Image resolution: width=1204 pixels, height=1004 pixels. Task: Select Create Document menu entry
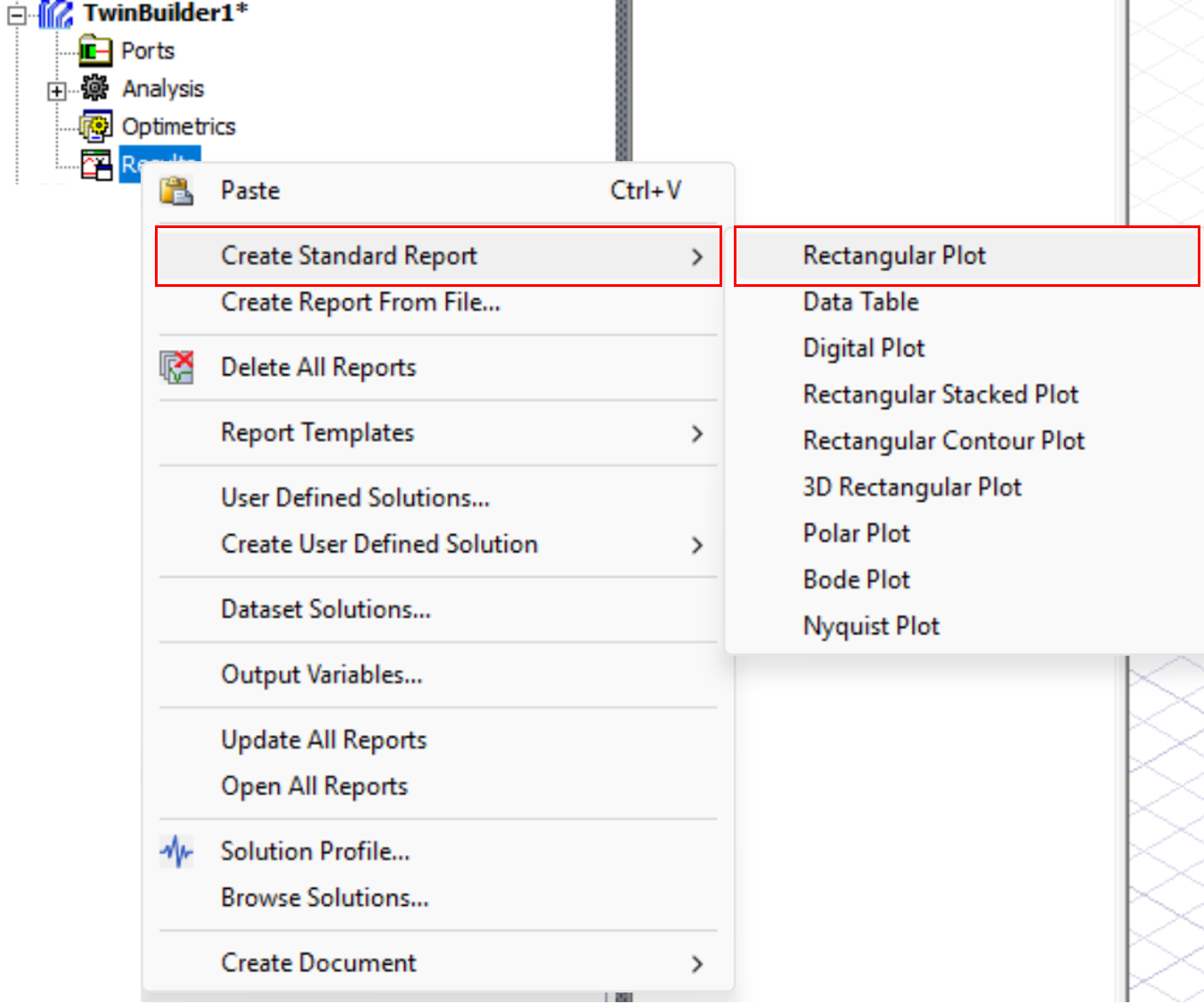[438, 963]
